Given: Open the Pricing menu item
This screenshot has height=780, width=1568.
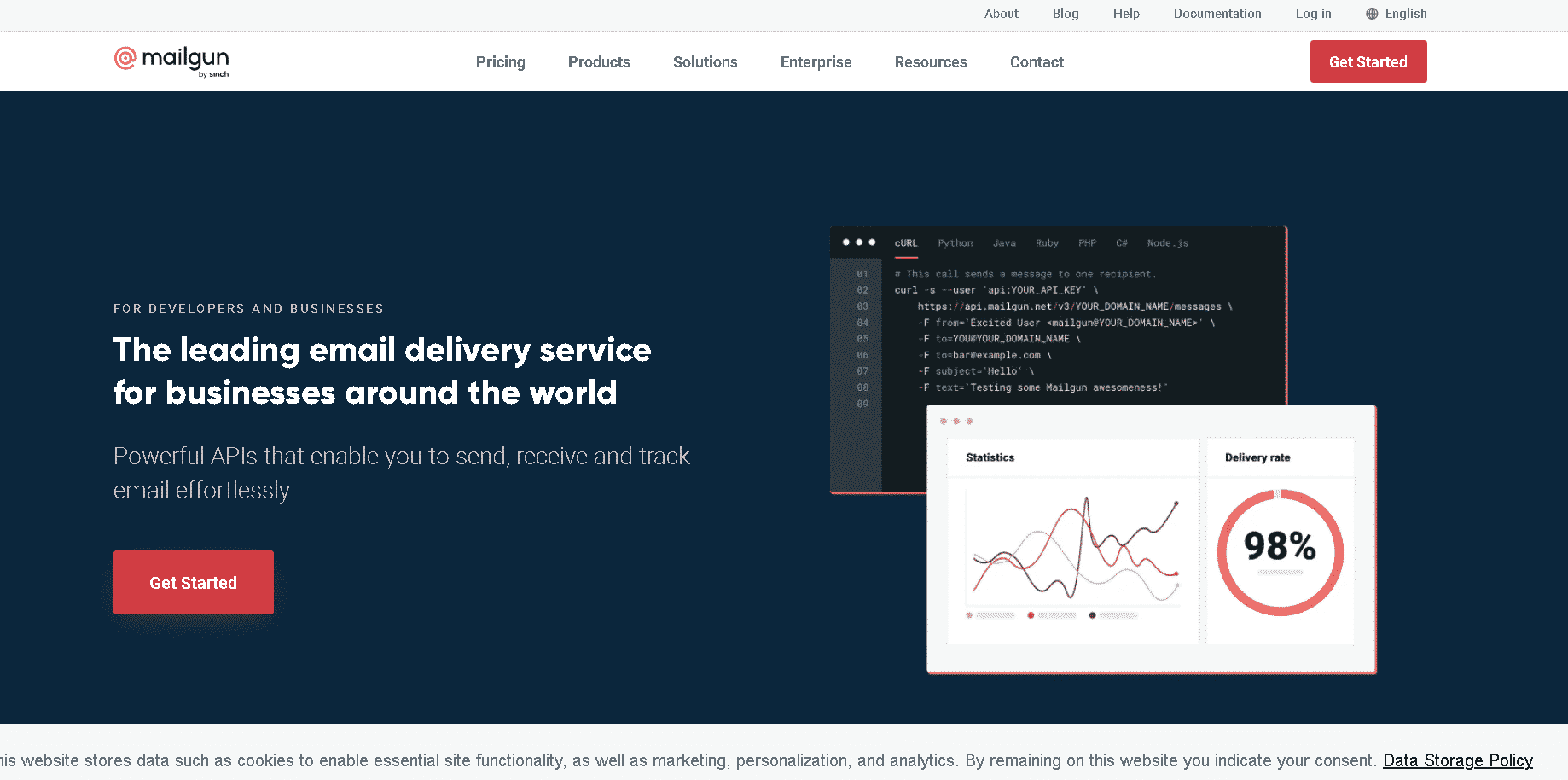Looking at the screenshot, I should (x=501, y=62).
